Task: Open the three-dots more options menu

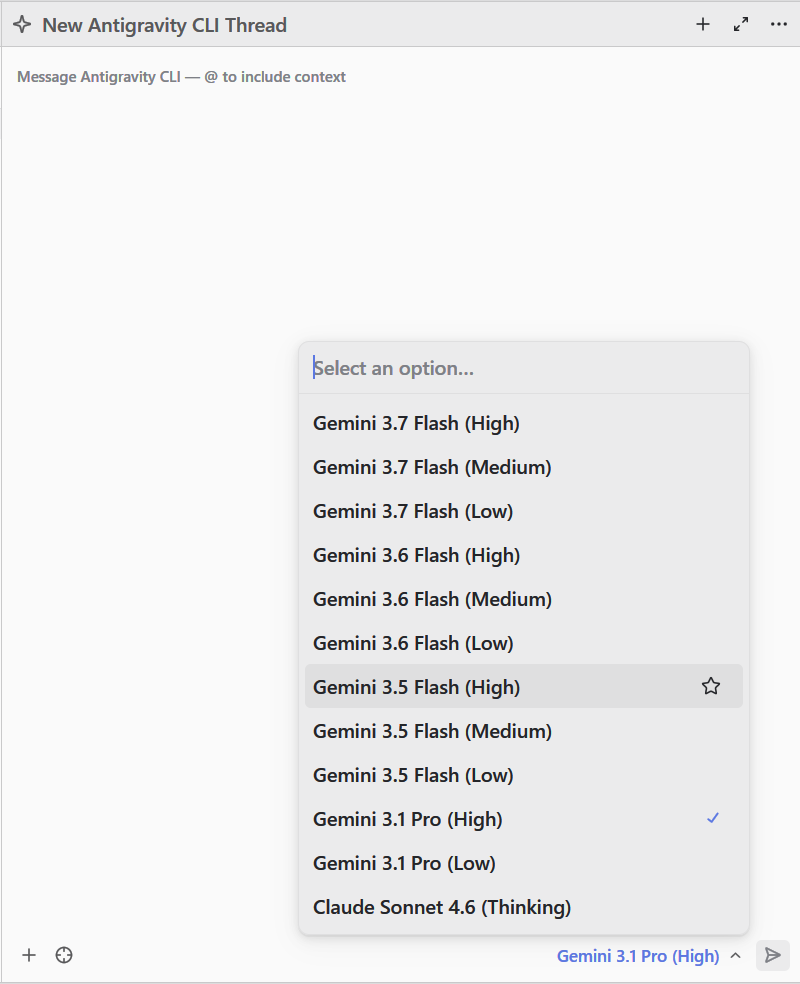Action: pyautogui.click(x=779, y=24)
